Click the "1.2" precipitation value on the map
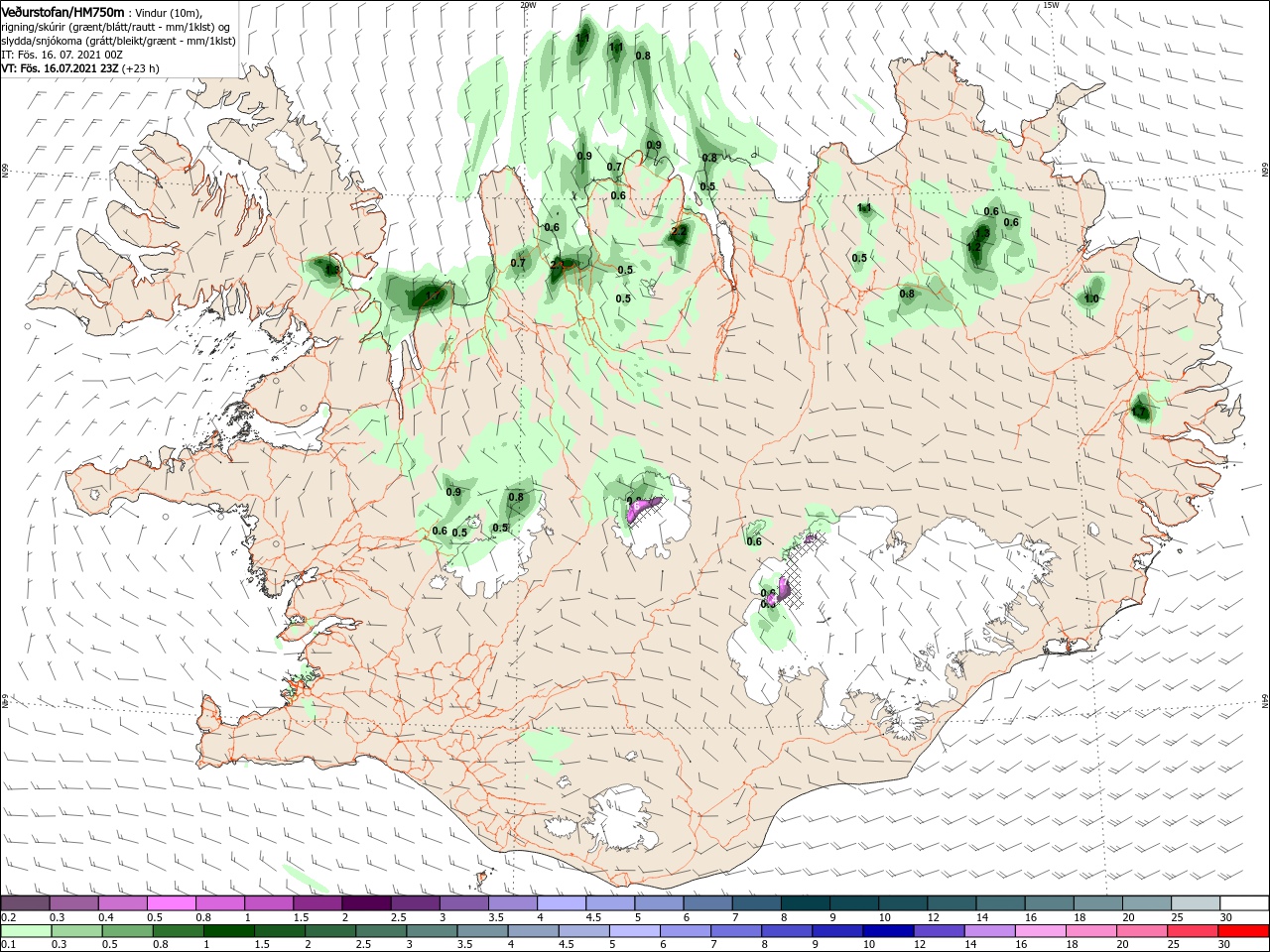The image size is (1270, 952). tap(974, 247)
